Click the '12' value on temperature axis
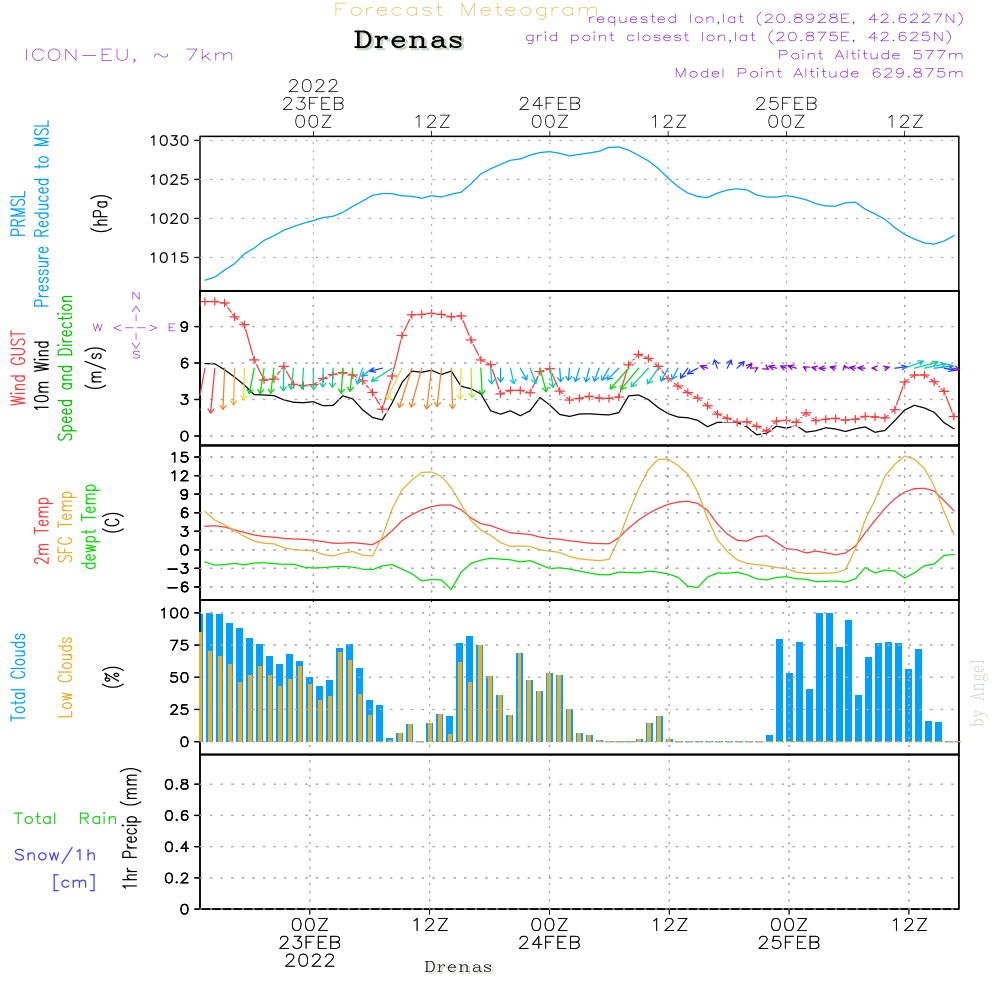The width and height of the screenshot is (1000, 1000). (x=180, y=476)
